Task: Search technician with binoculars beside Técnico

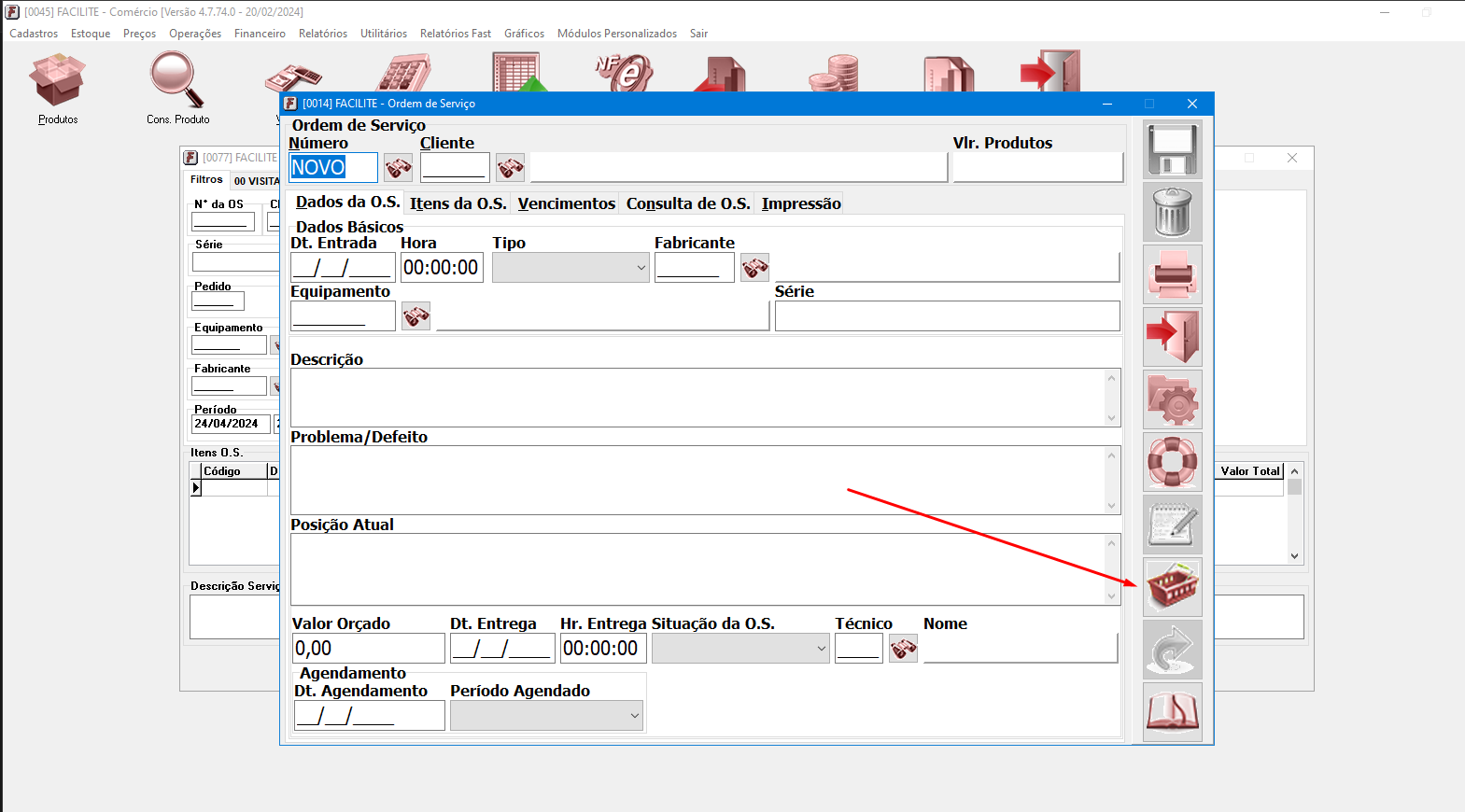Action: tap(904, 649)
